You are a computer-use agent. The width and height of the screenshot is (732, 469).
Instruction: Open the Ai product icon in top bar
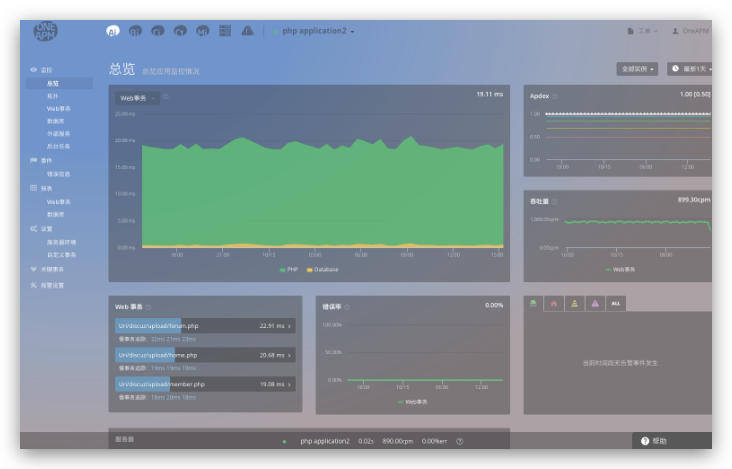113,31
